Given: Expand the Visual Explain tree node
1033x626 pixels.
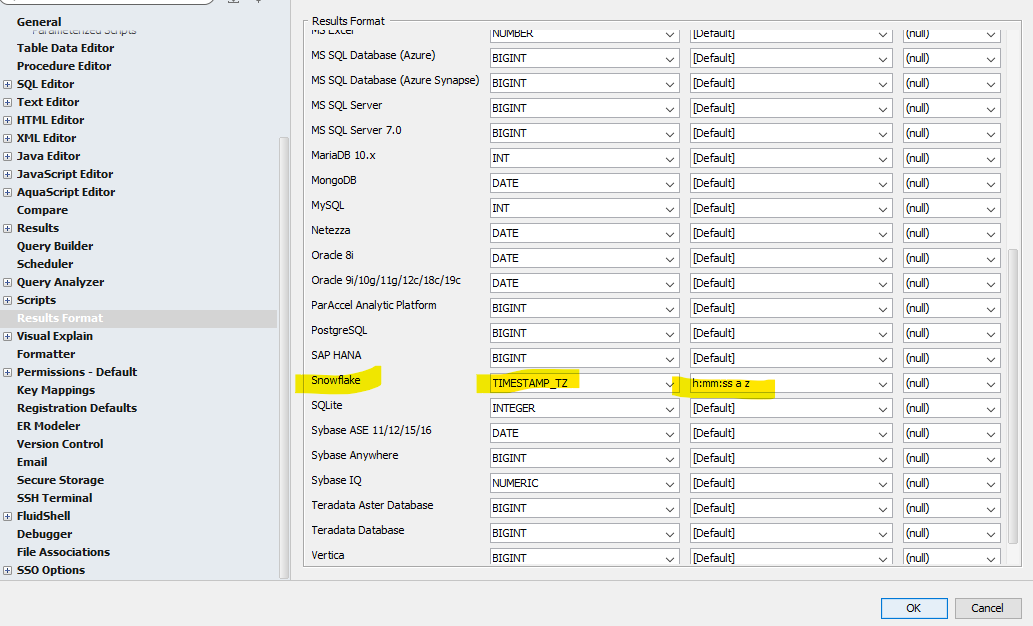Looking at the screenshot, I should click(x=8, y=336).
